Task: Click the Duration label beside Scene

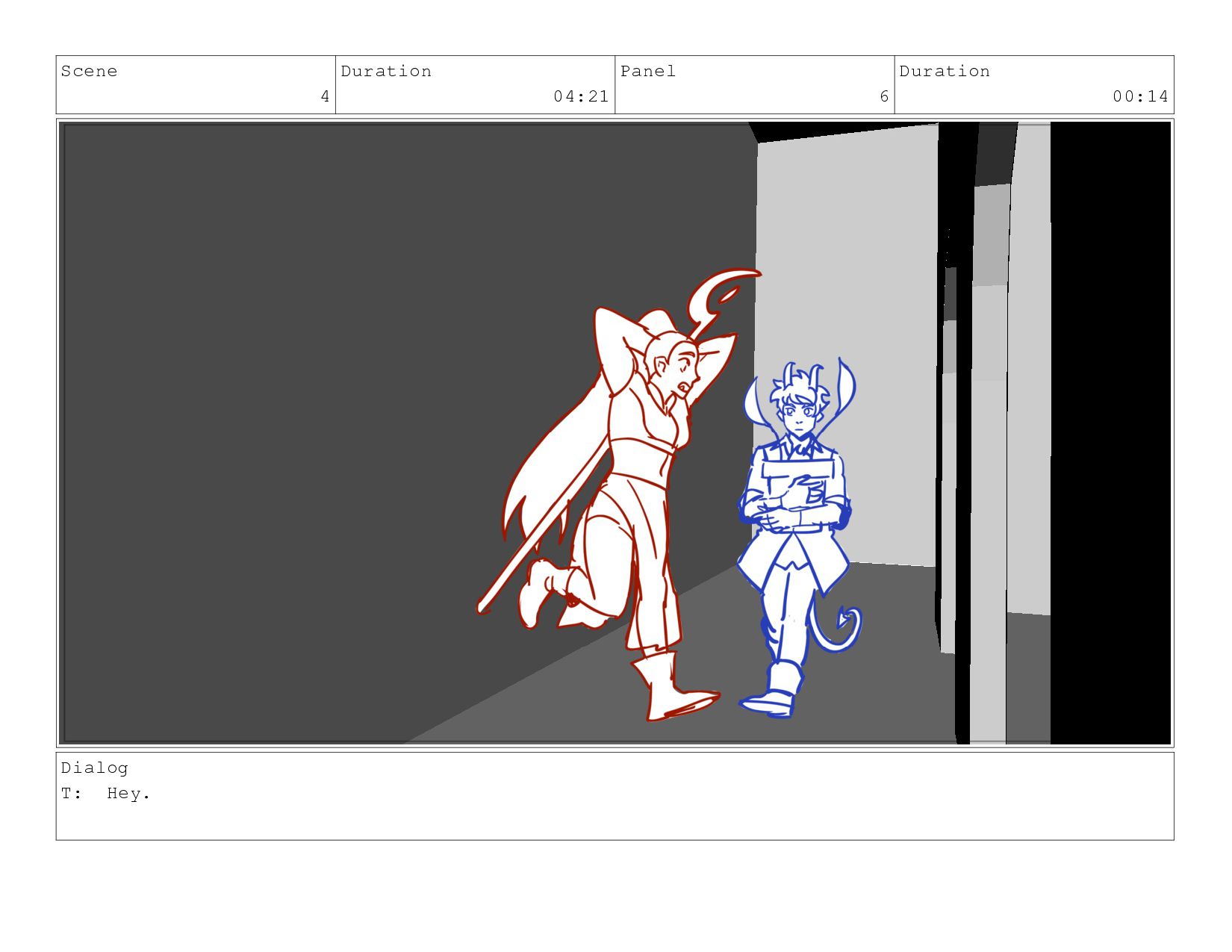Action: (x=386, y=71)
